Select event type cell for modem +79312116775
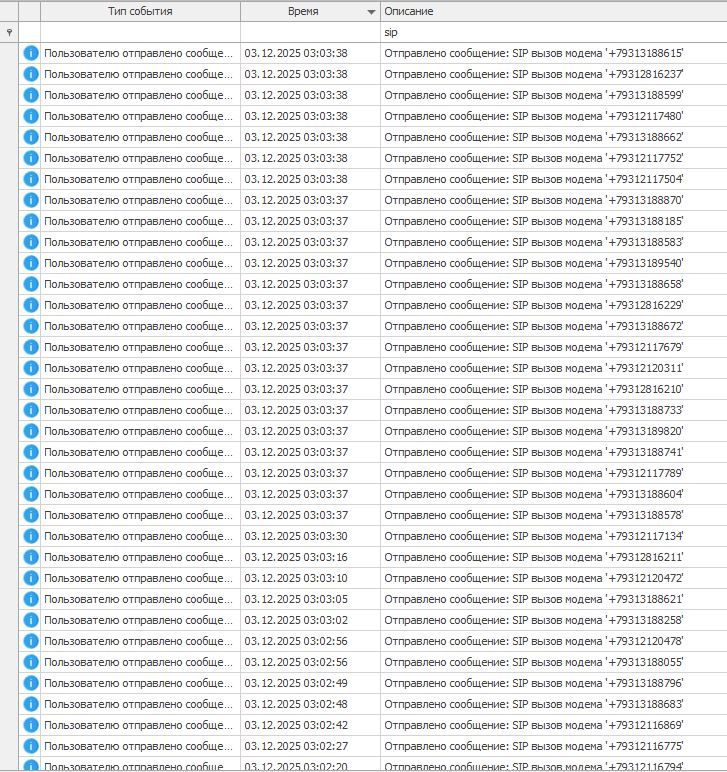Screen dimensions: 727x772 [138, 746]
